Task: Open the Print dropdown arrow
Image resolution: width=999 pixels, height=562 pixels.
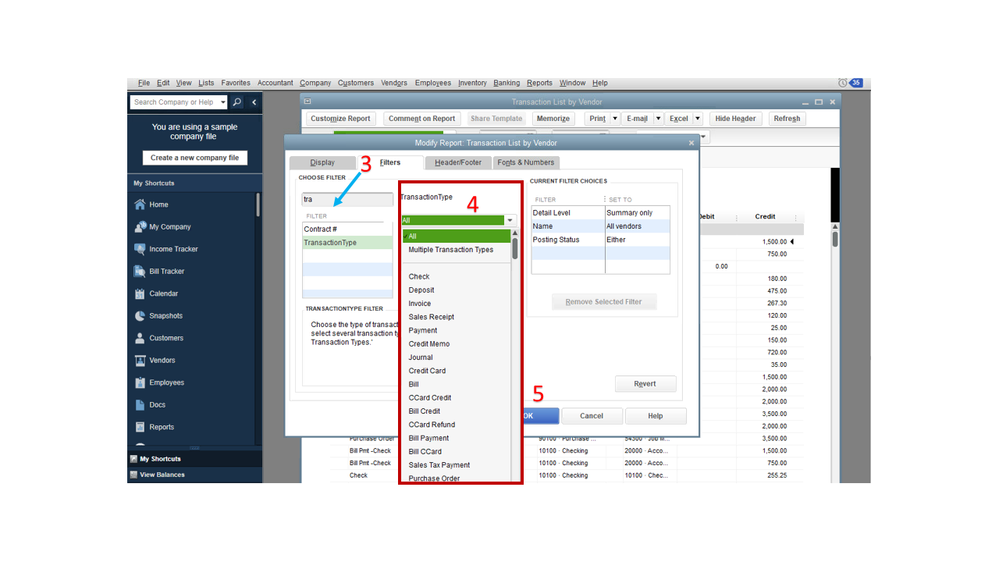Action: tap(615, 119)
